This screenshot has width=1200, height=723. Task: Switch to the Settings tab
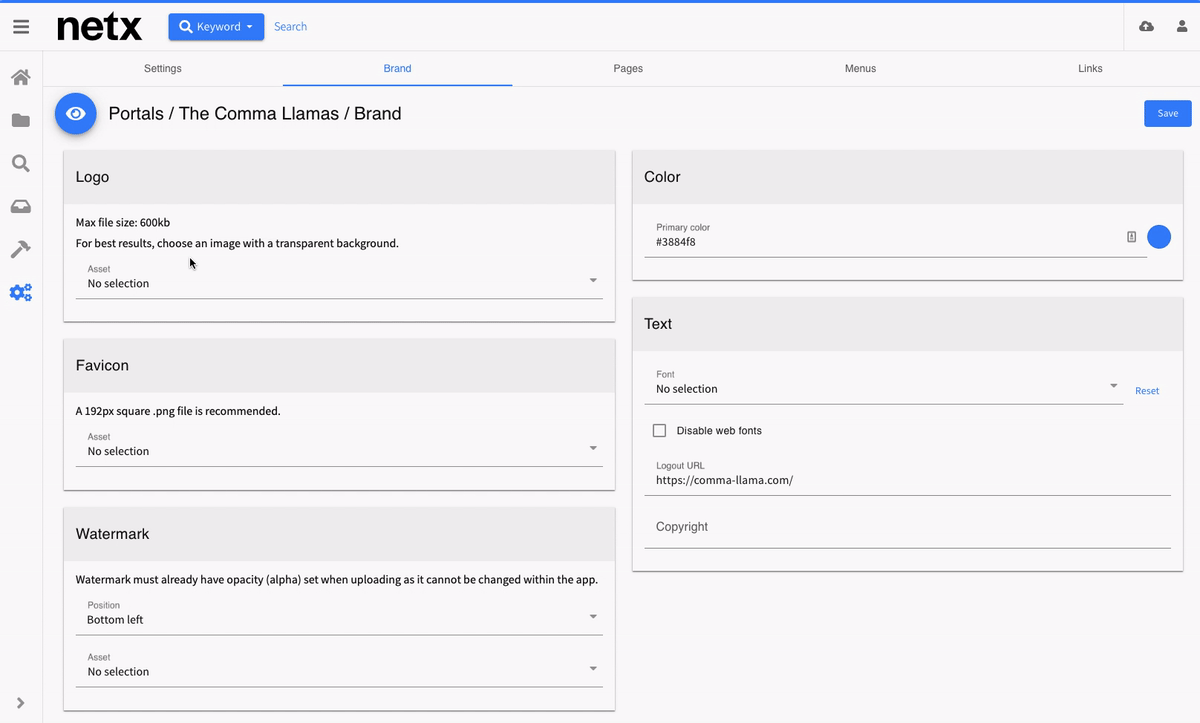coord(163,69)
